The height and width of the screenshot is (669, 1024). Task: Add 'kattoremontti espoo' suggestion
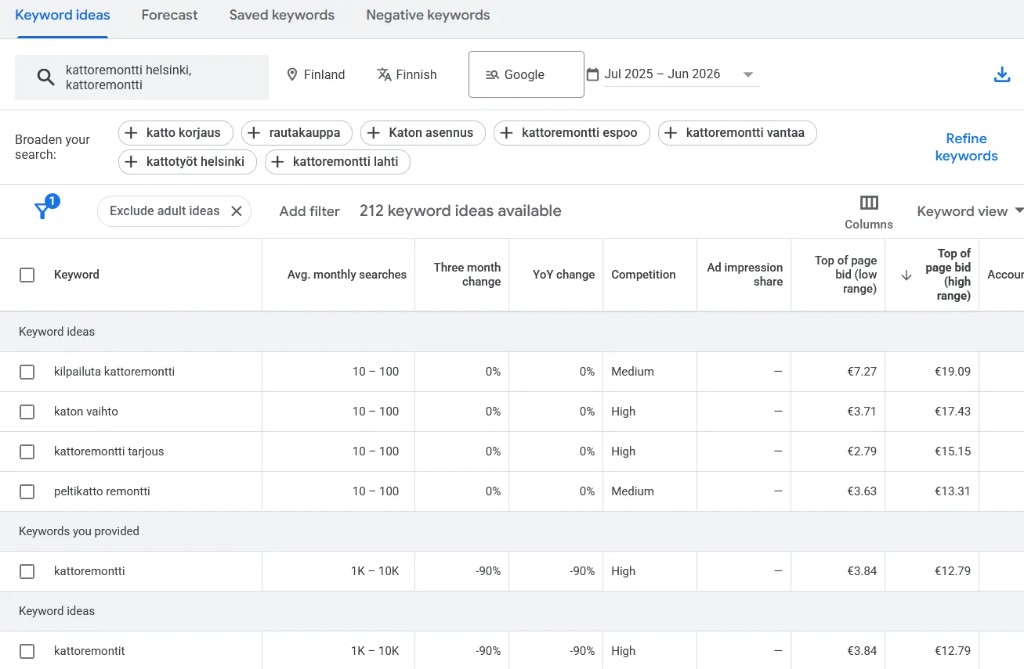point(571,133)
